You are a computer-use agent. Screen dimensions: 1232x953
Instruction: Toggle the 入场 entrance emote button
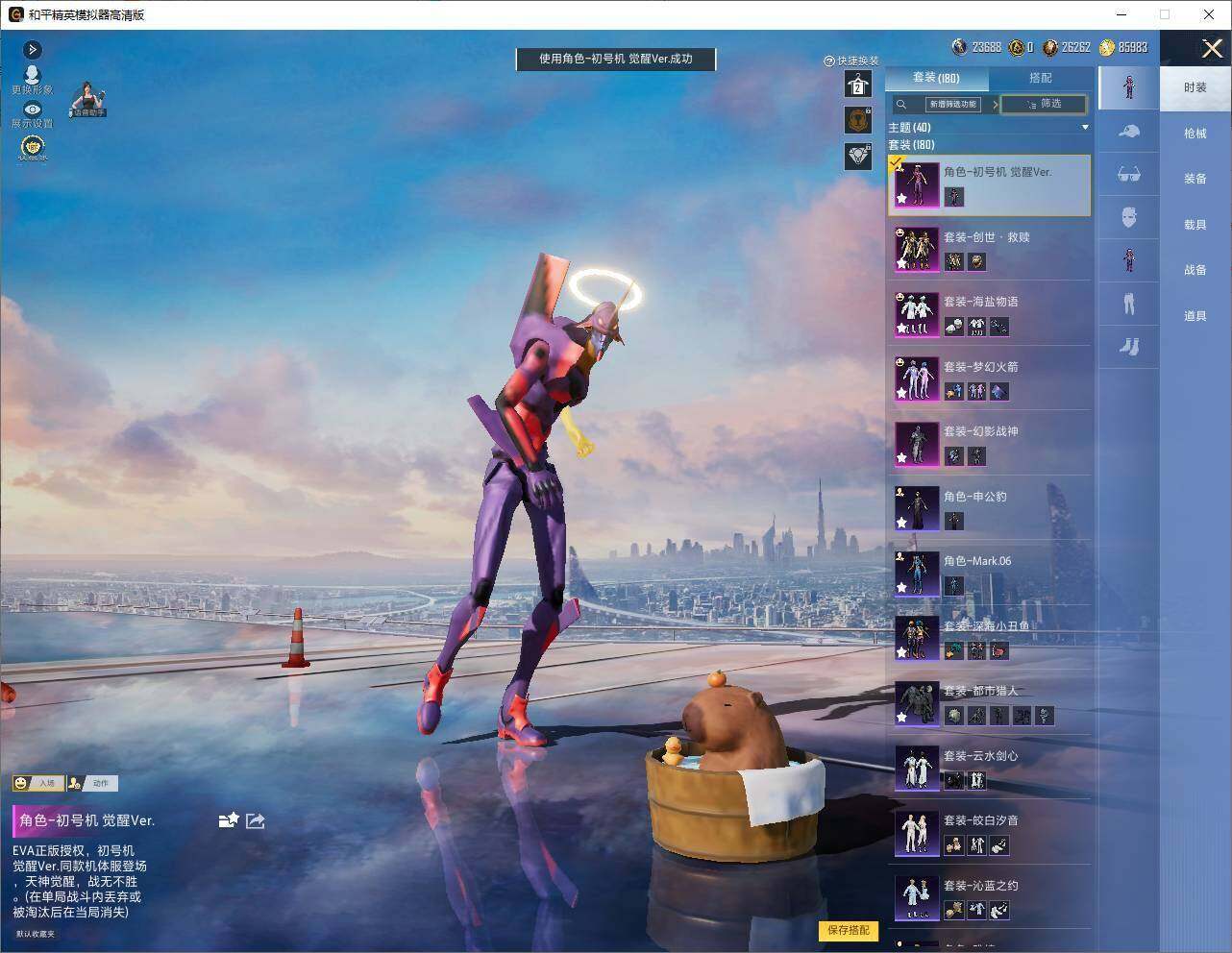[37, 783]
